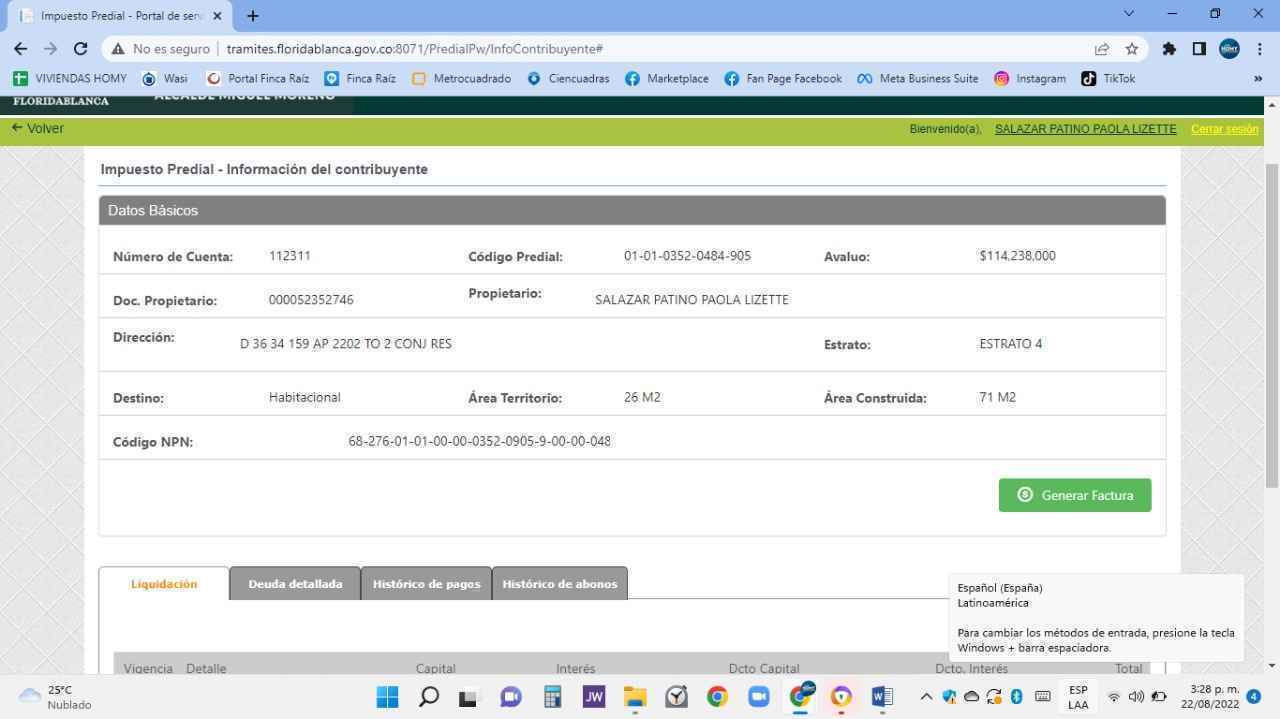
Task: Switch to Histórico de pagos tab
Action: click(x=426, y=584)
